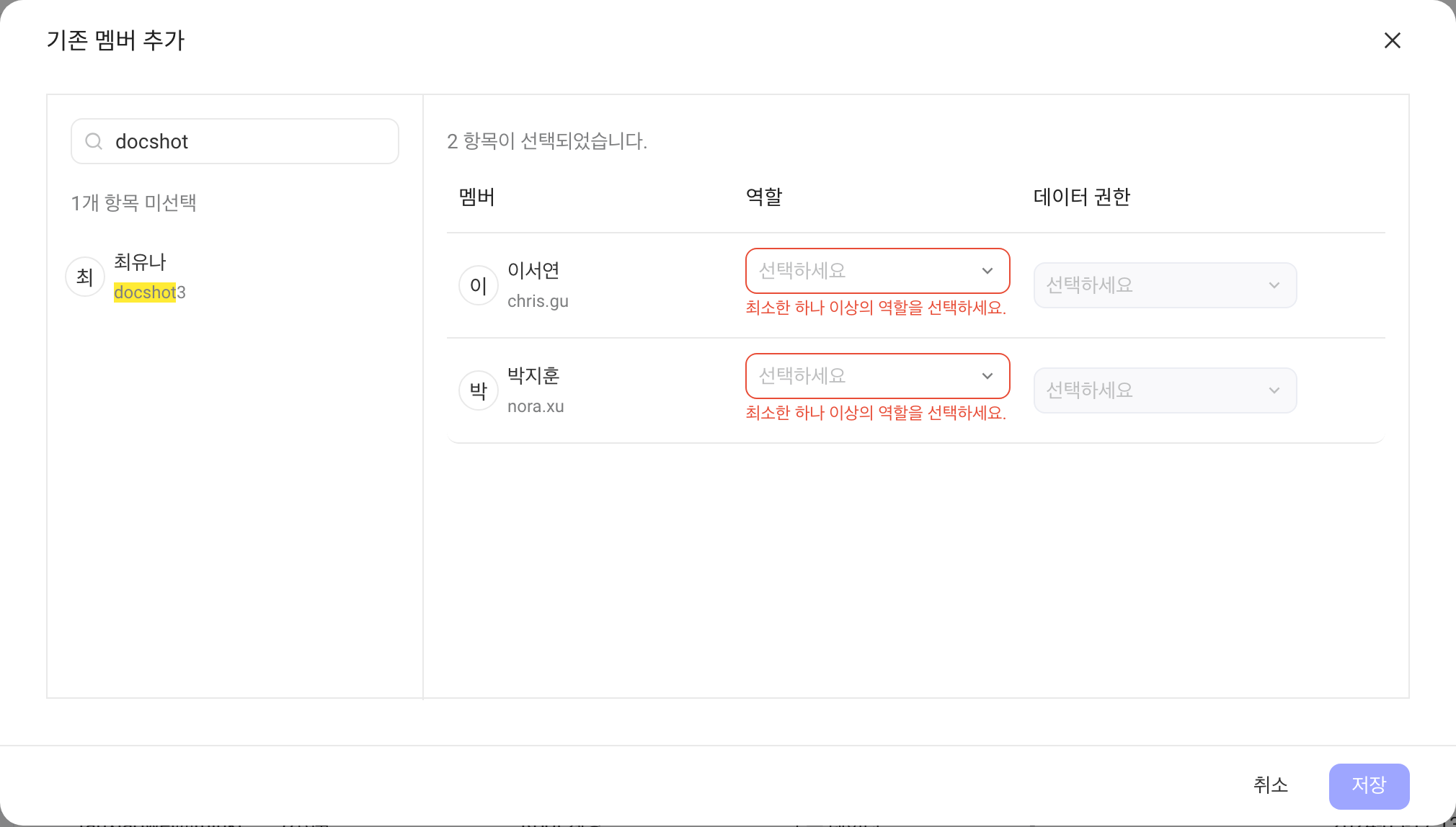Click the role error message under 이서연

coord(876,308)
